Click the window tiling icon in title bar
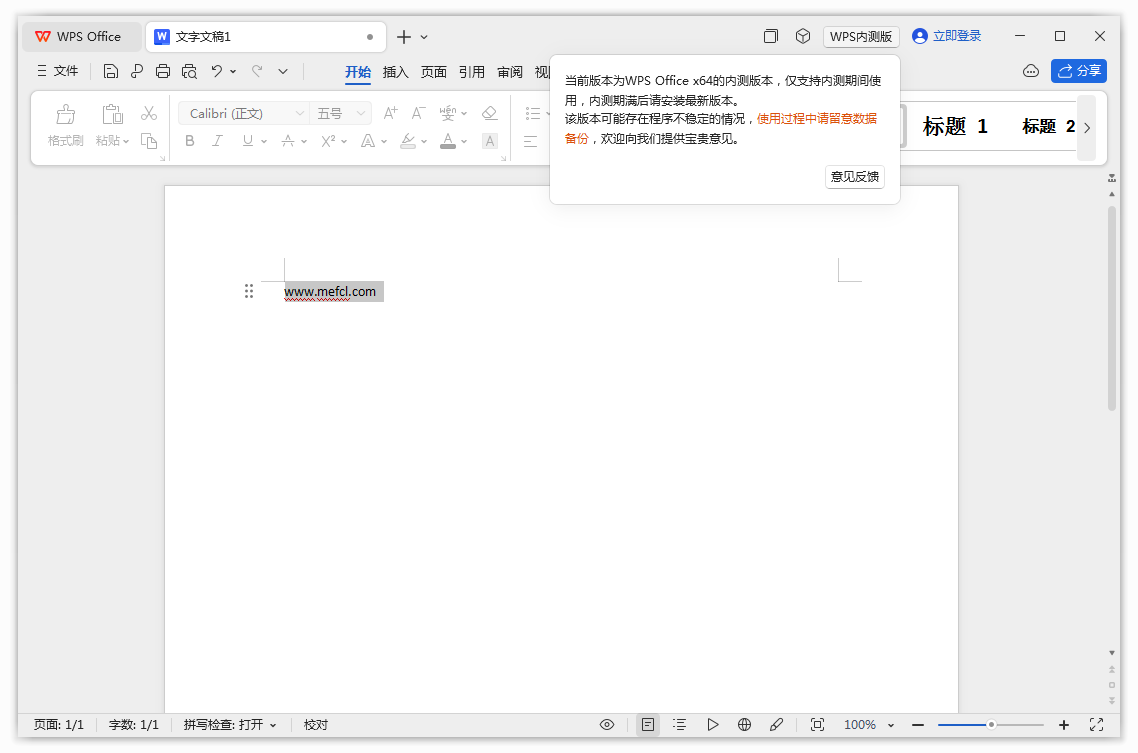Viewport: 1138px width, 753px height. 771,36
